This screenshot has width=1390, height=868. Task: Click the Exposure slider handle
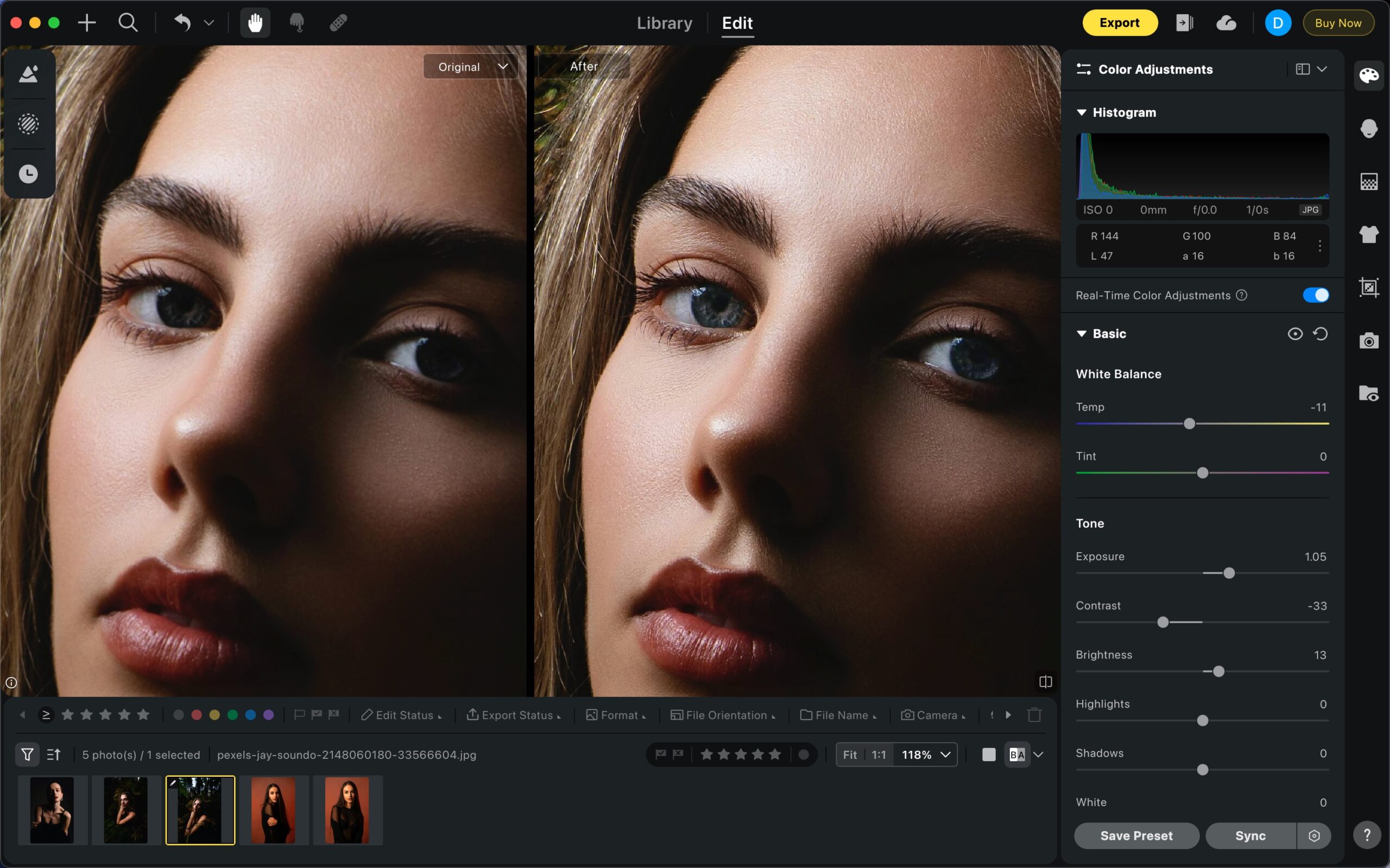point(1229,573)
